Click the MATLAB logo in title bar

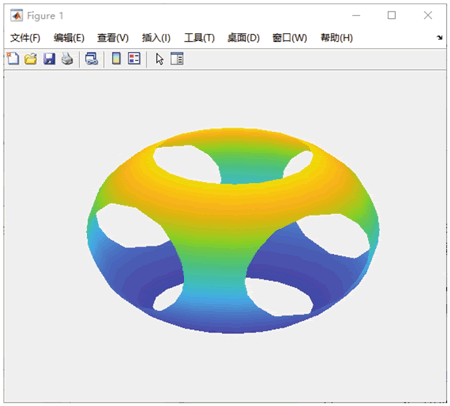coord(16,16)
